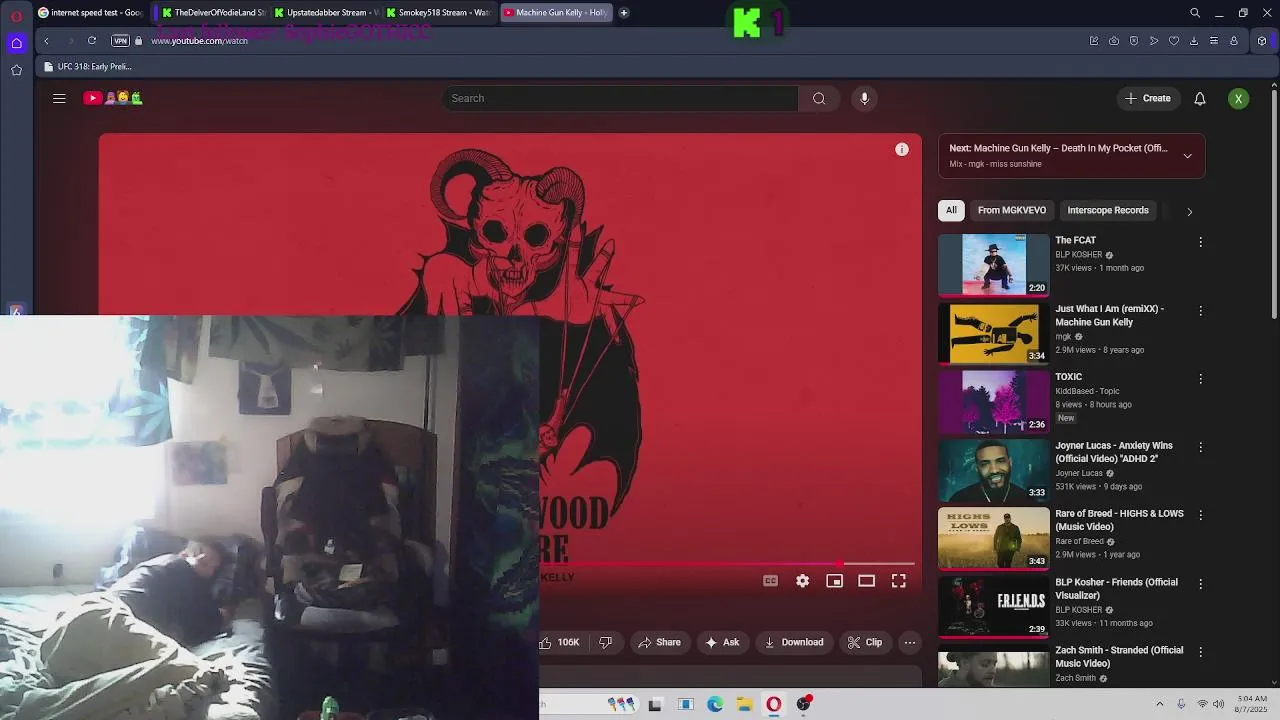
Task: Show video info card icon
Action: tap(902, 149)
